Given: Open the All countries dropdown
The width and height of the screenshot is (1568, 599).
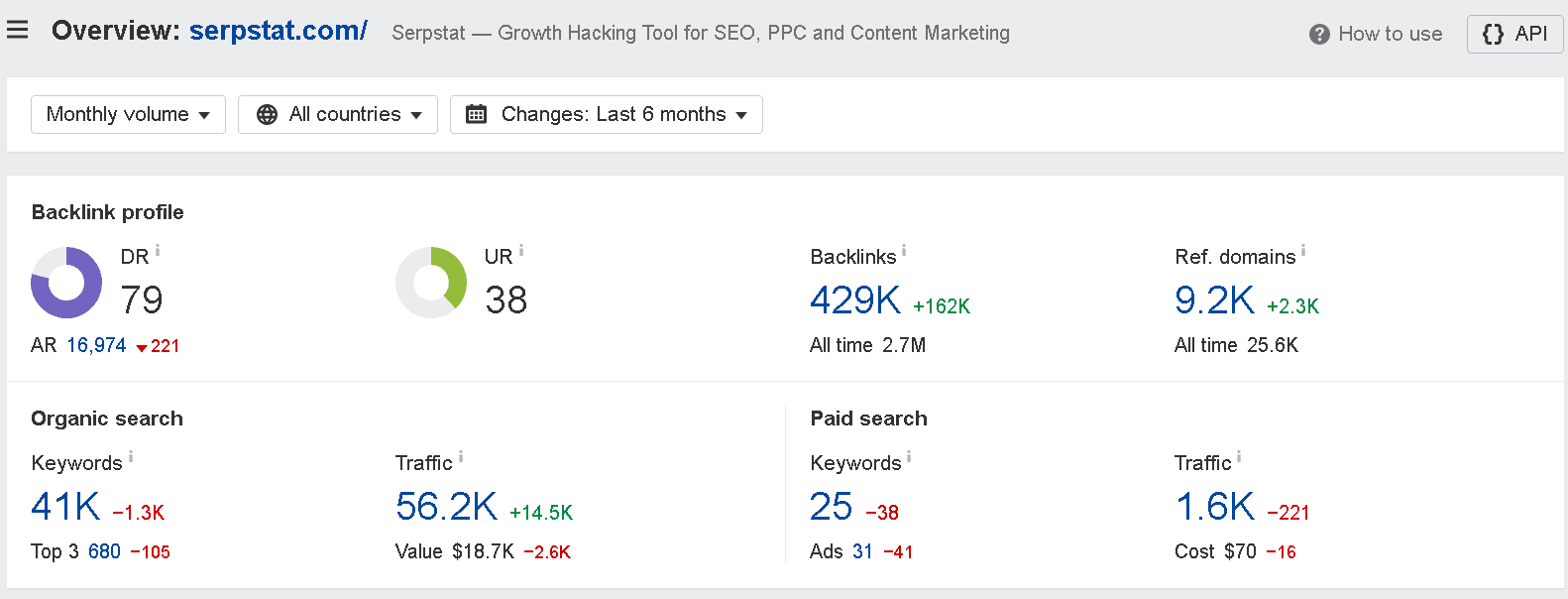Looking at the screenshot, I should 338,114.
